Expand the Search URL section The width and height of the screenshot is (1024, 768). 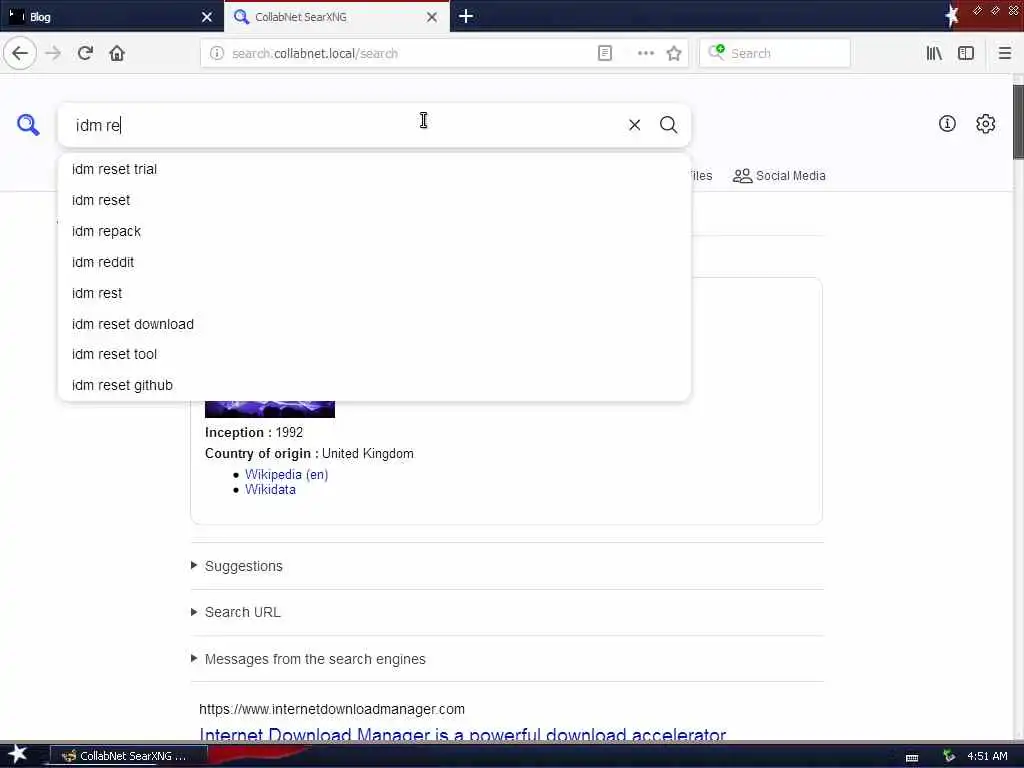pos(236,613)
